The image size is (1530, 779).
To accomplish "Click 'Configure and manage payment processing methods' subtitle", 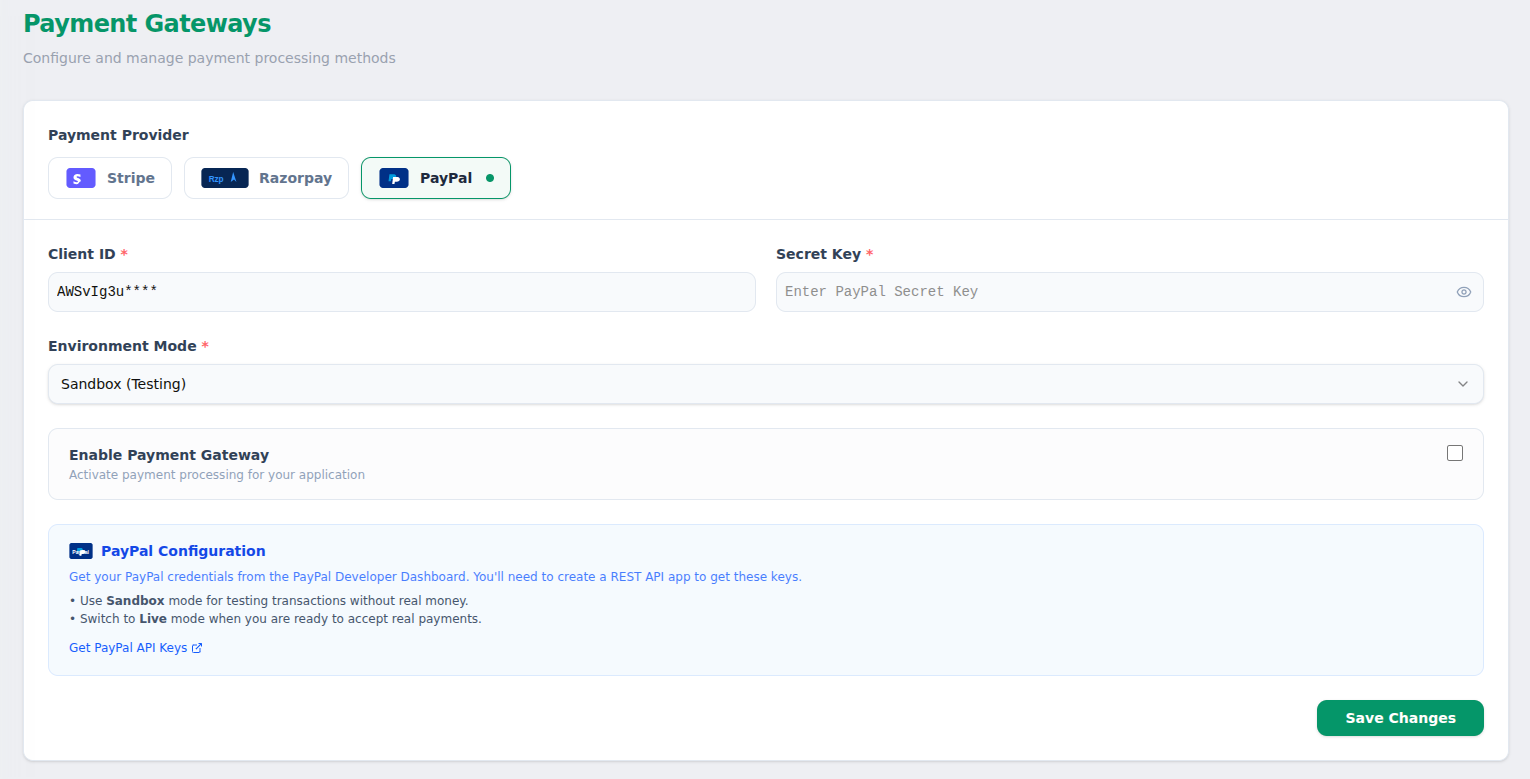I will (x=209, y=58).
